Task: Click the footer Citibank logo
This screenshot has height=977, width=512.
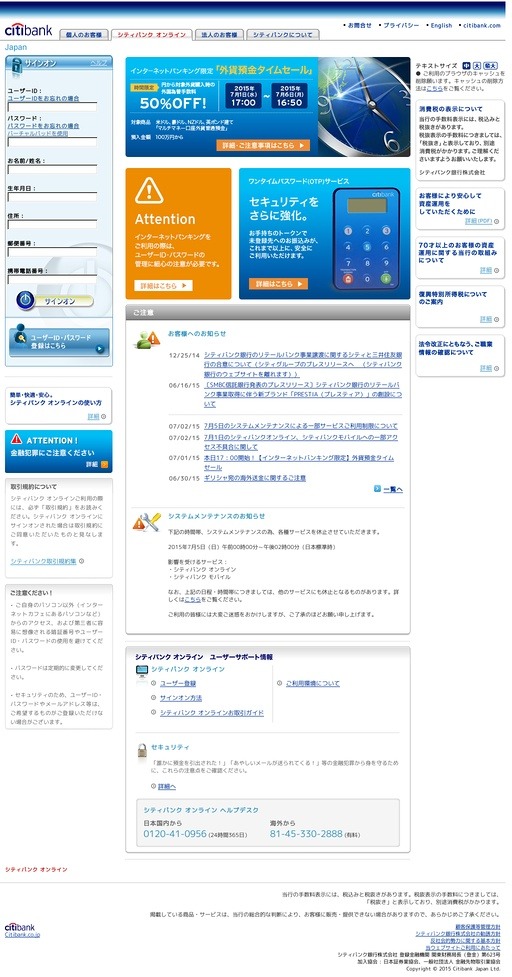Action: click(x=20, y=927)
